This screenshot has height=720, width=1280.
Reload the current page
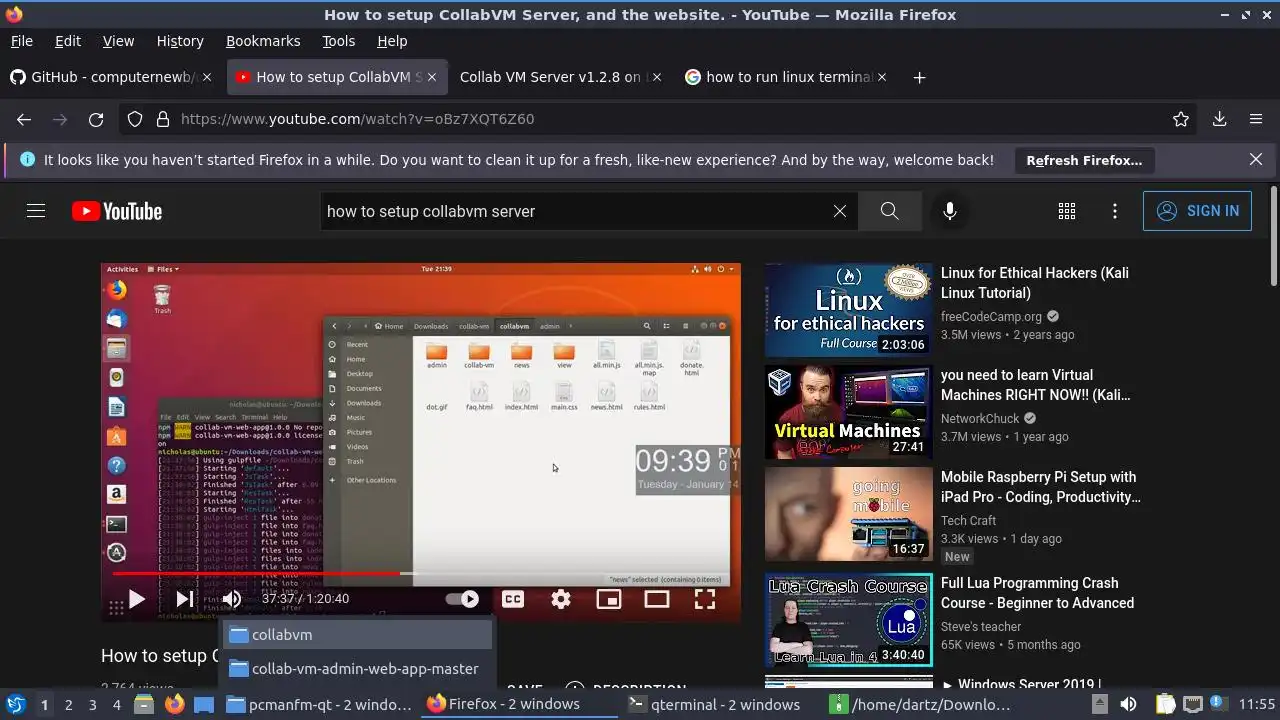point(96,119)
